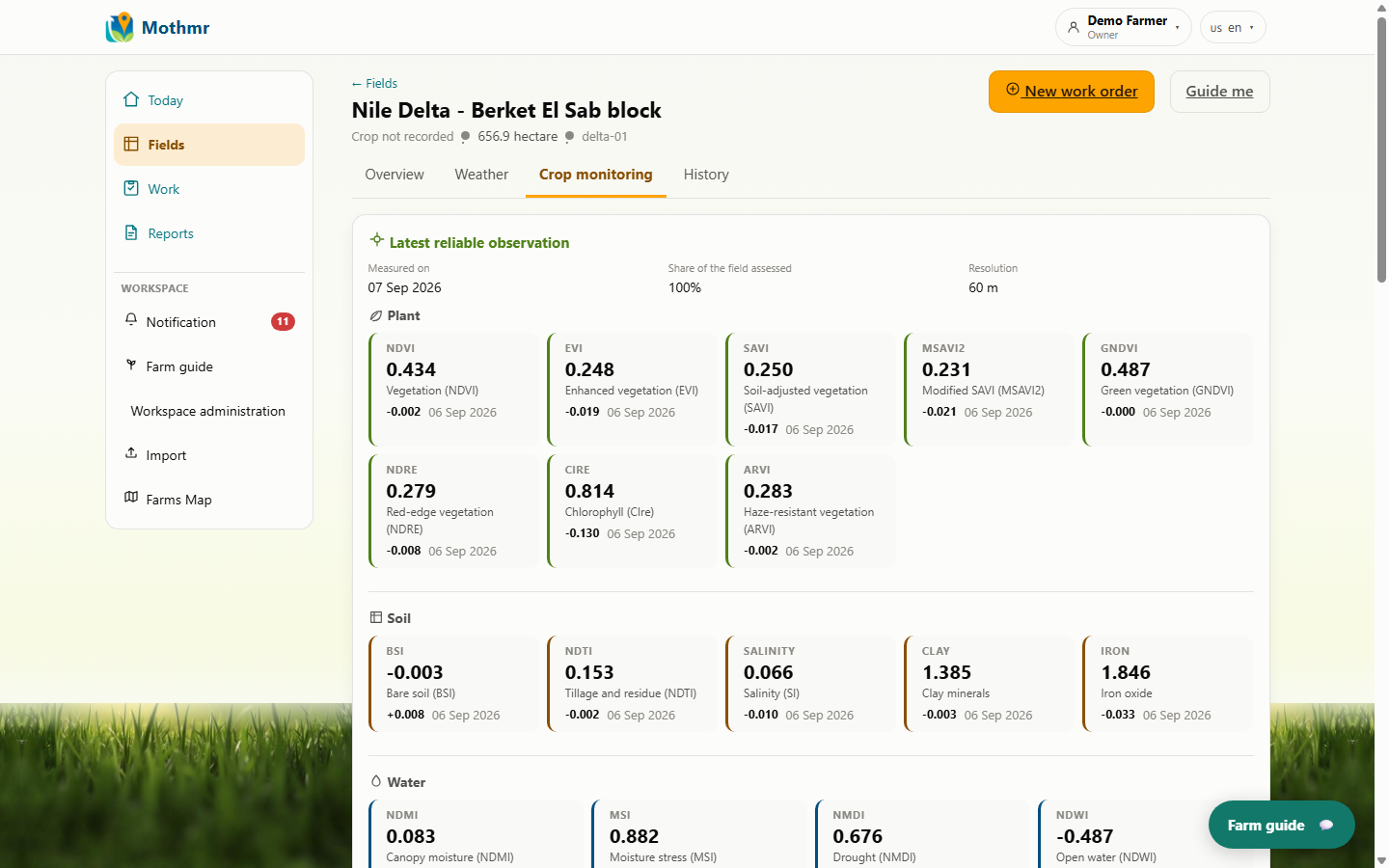Click the Crop not recorded text
The height and width of the screenshot is (868, 1389).
coord(403,137)
